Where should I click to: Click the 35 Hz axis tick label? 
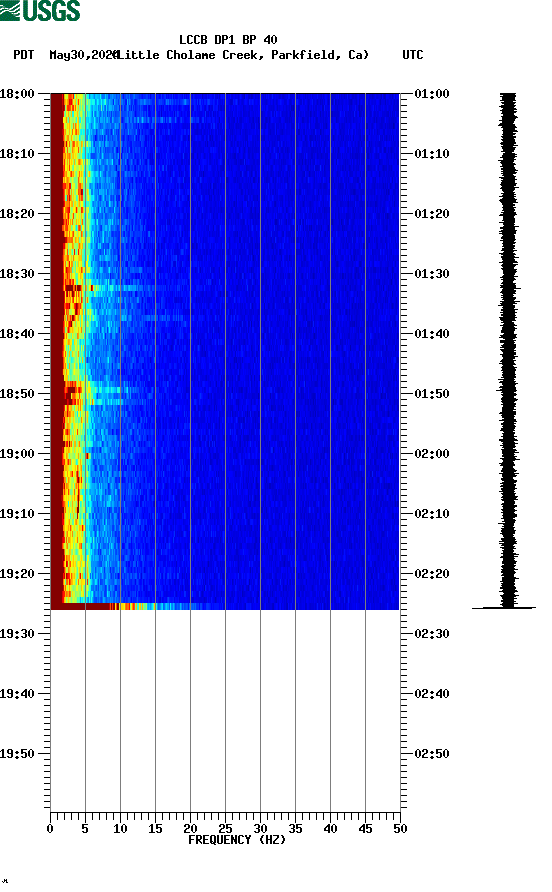295,829
